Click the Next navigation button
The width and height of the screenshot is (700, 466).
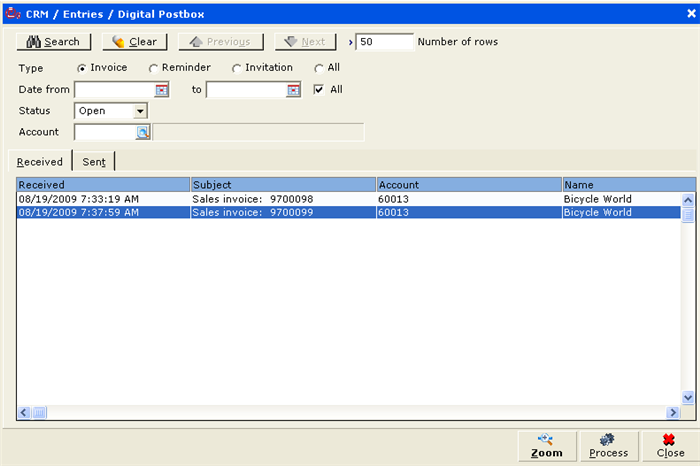[305, 42]
